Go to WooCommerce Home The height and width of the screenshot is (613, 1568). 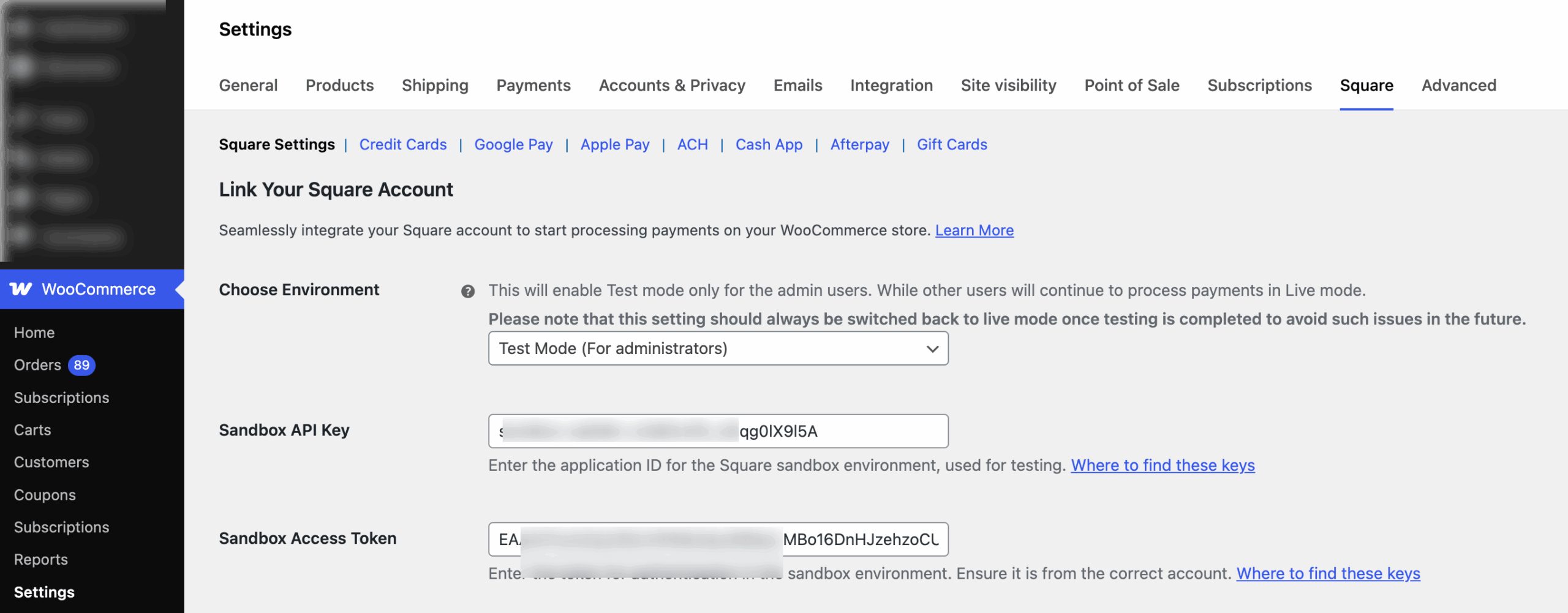[x=34, y=333]
